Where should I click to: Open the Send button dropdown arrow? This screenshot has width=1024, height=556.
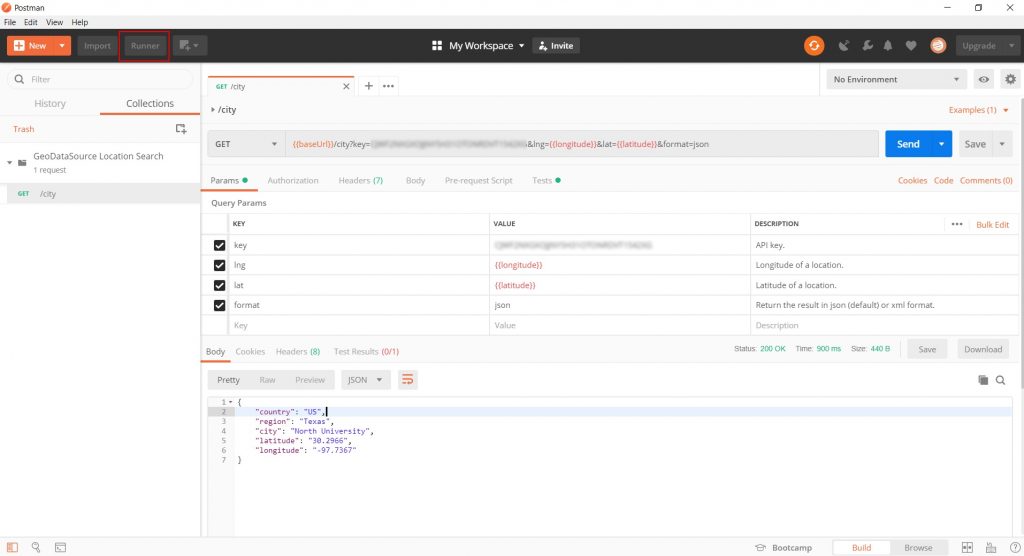(x=941, y=144)
